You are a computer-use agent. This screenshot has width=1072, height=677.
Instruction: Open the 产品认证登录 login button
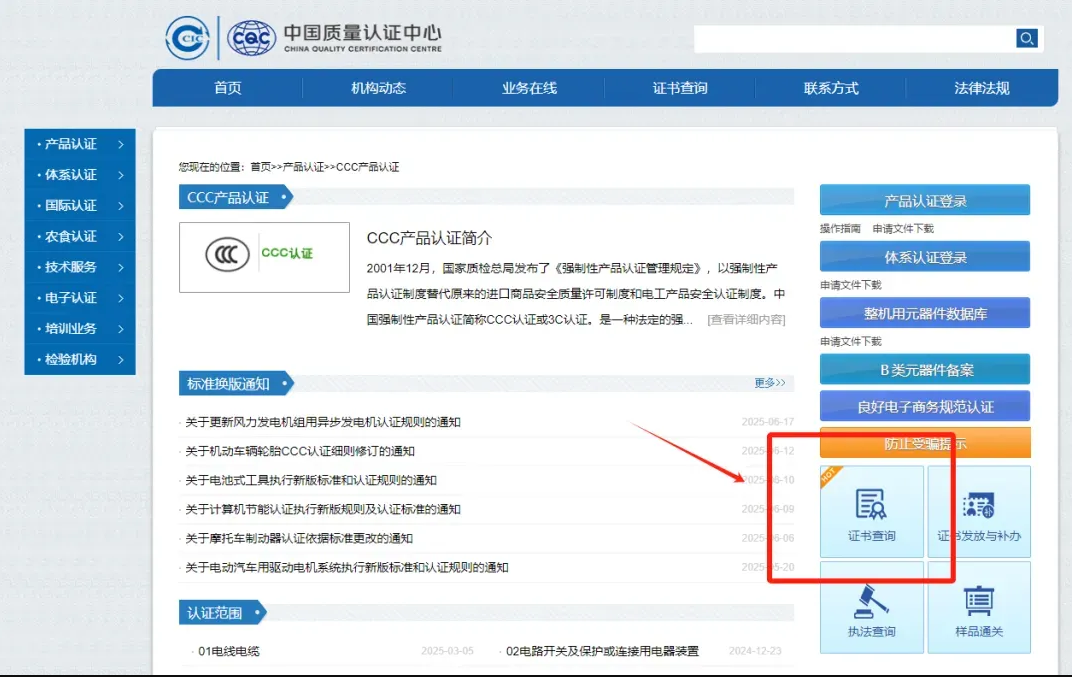point(924,199)
